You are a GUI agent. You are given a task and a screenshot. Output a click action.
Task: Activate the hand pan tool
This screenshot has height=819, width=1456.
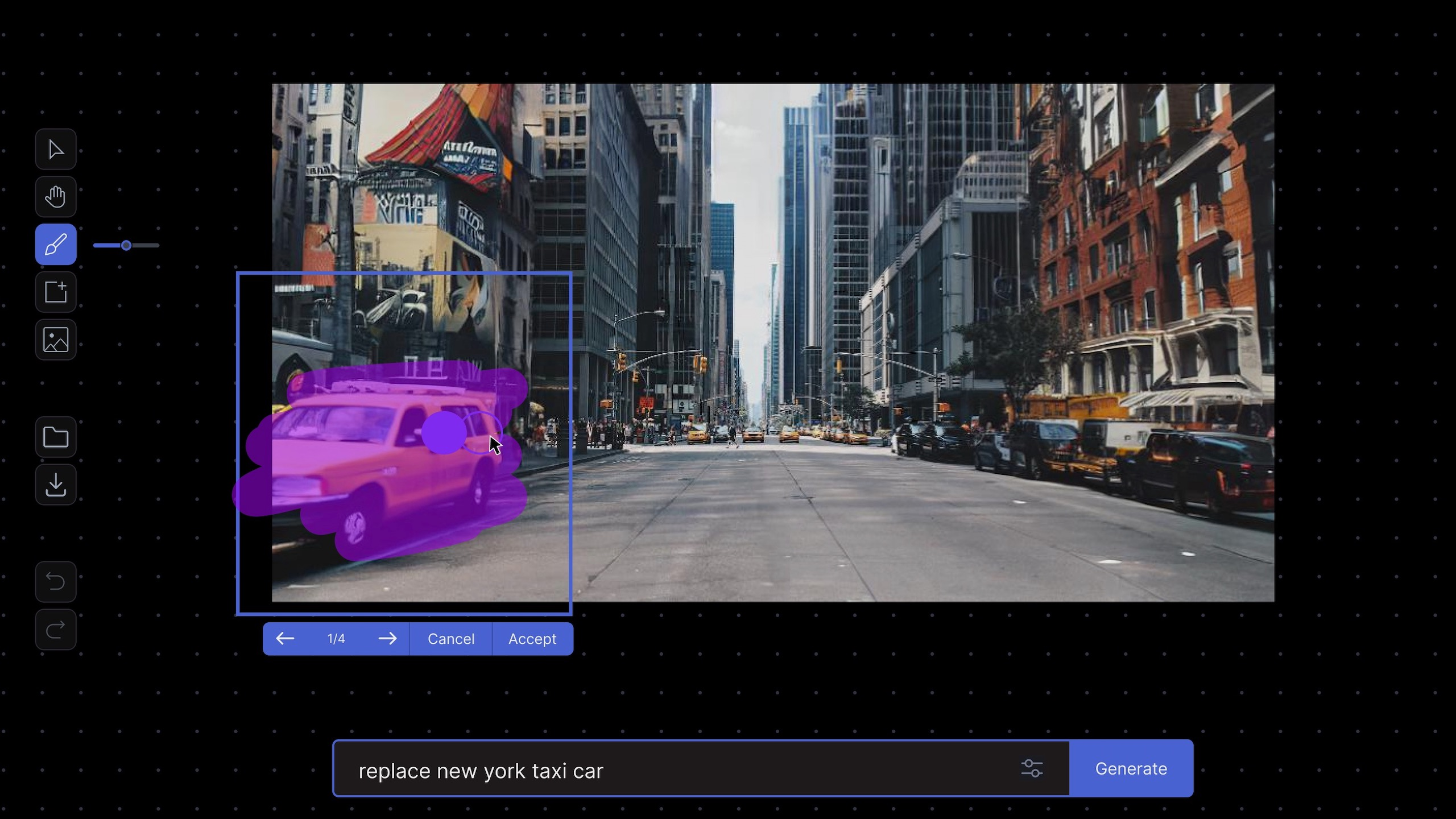point(55,197)
